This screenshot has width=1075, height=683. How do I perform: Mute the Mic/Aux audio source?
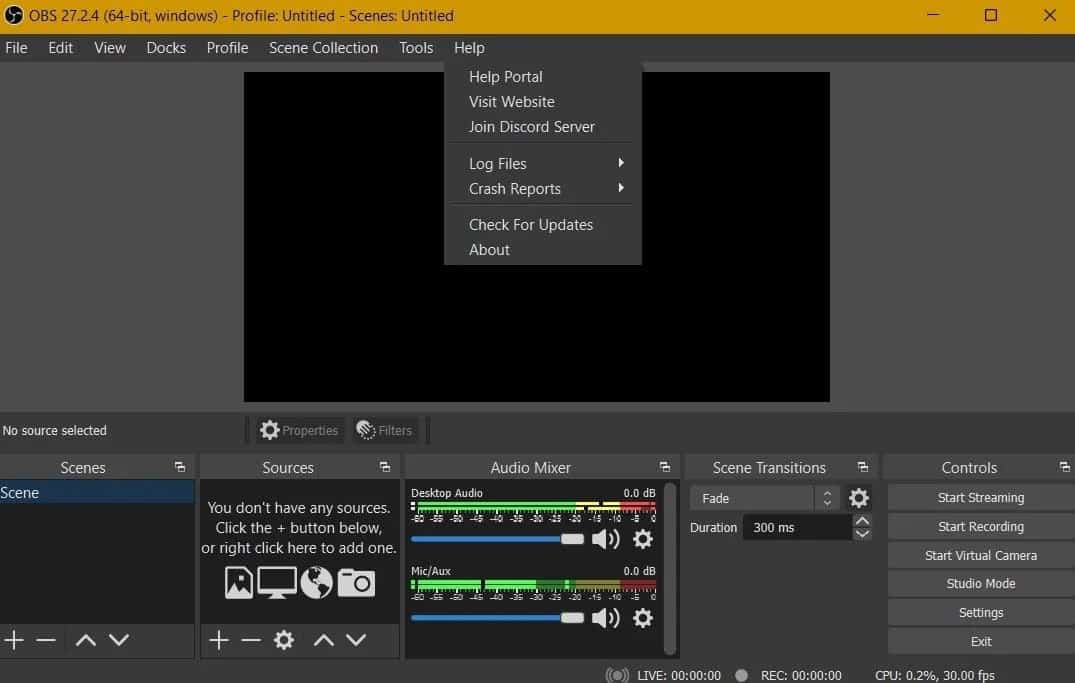[x=606, y=617]
